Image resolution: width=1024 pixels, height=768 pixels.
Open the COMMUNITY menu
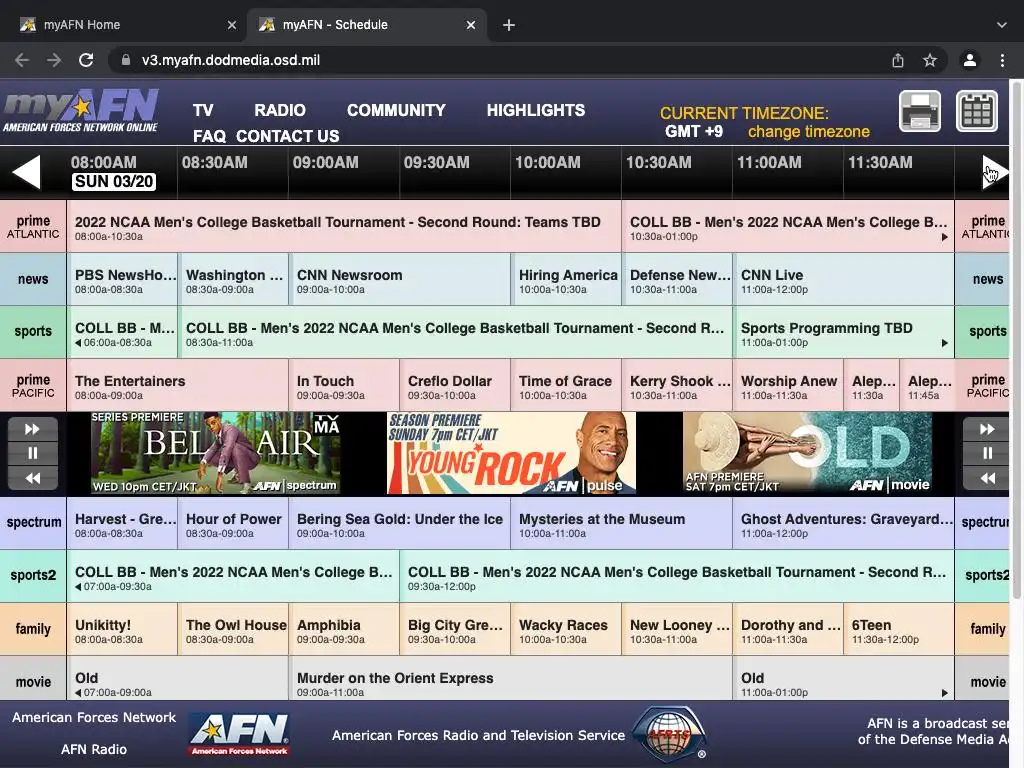point(396,110)
